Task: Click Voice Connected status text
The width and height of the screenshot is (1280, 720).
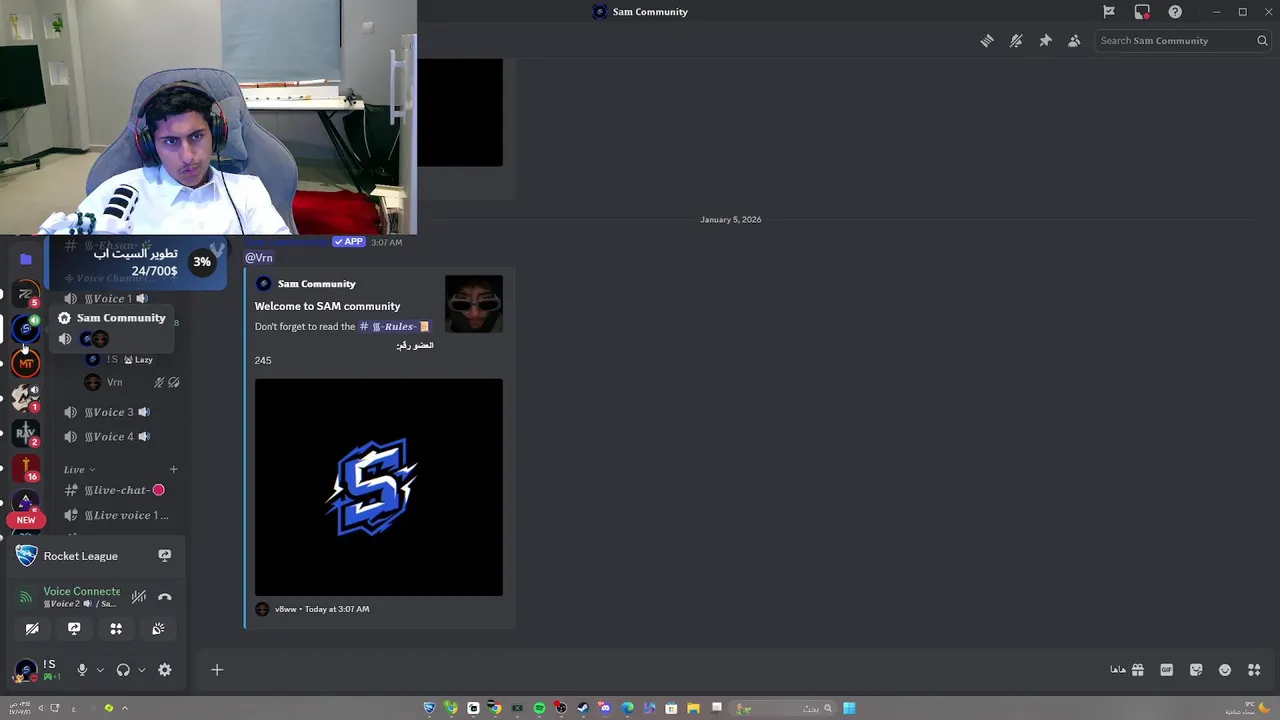Action: [81, 592]
